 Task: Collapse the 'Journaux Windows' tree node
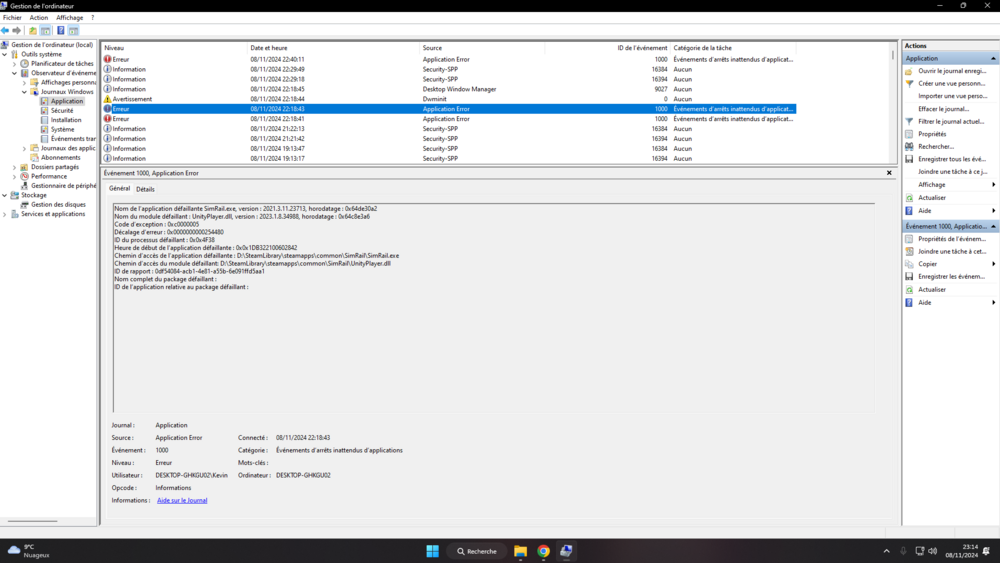tap(24, 92)
